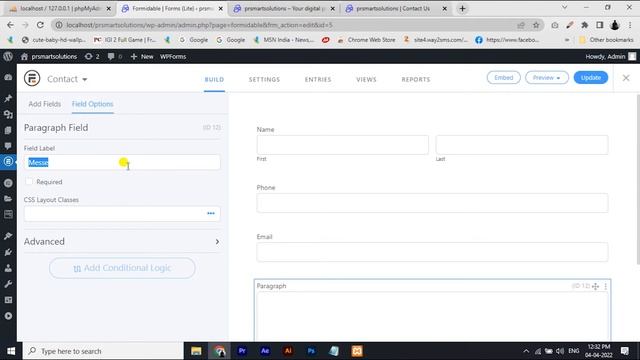
Task: Open the Formidable sidebar icon
Action: (8, 162)
